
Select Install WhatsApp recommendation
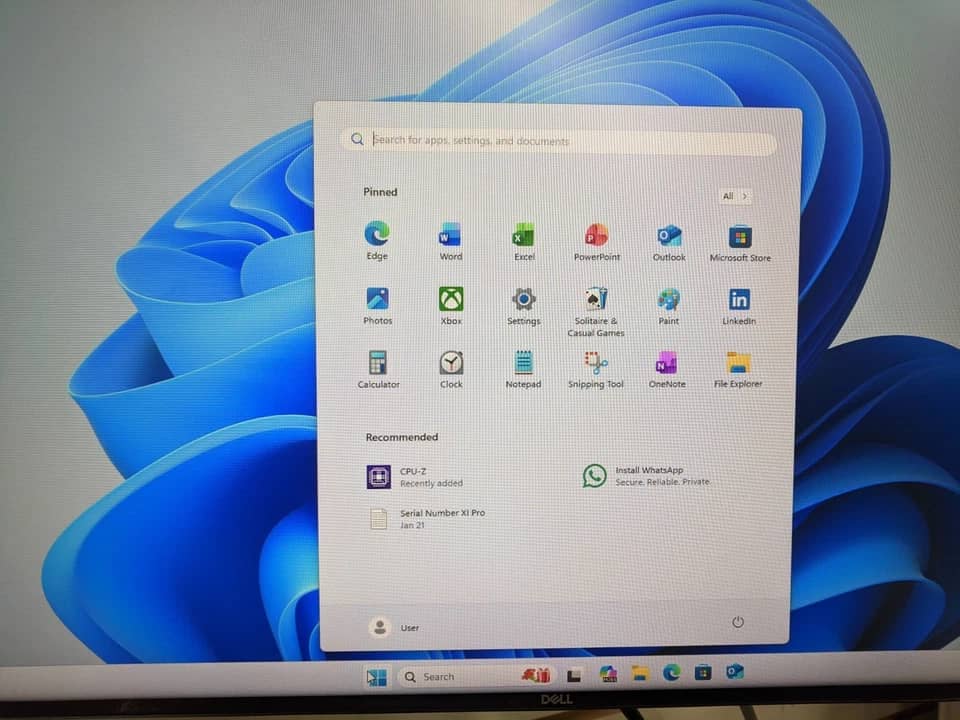647,476
